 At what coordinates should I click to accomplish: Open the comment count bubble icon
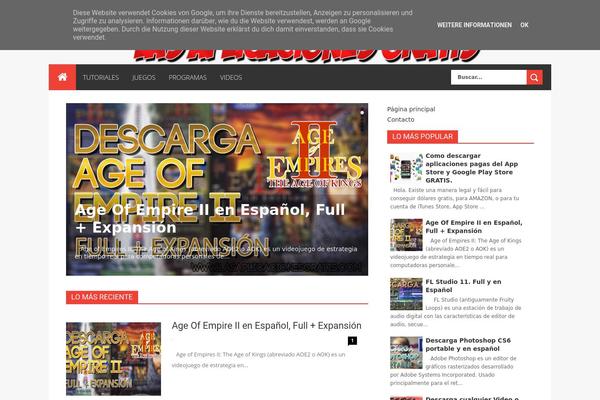pyautogui.click(x=352, y=340)
